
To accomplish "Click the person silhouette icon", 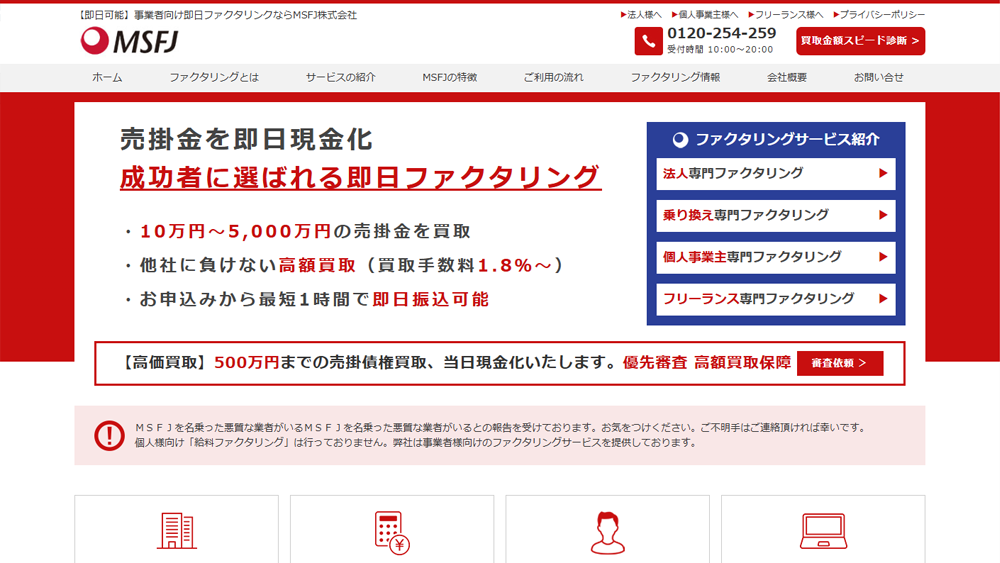I will (x=607, y=533).
